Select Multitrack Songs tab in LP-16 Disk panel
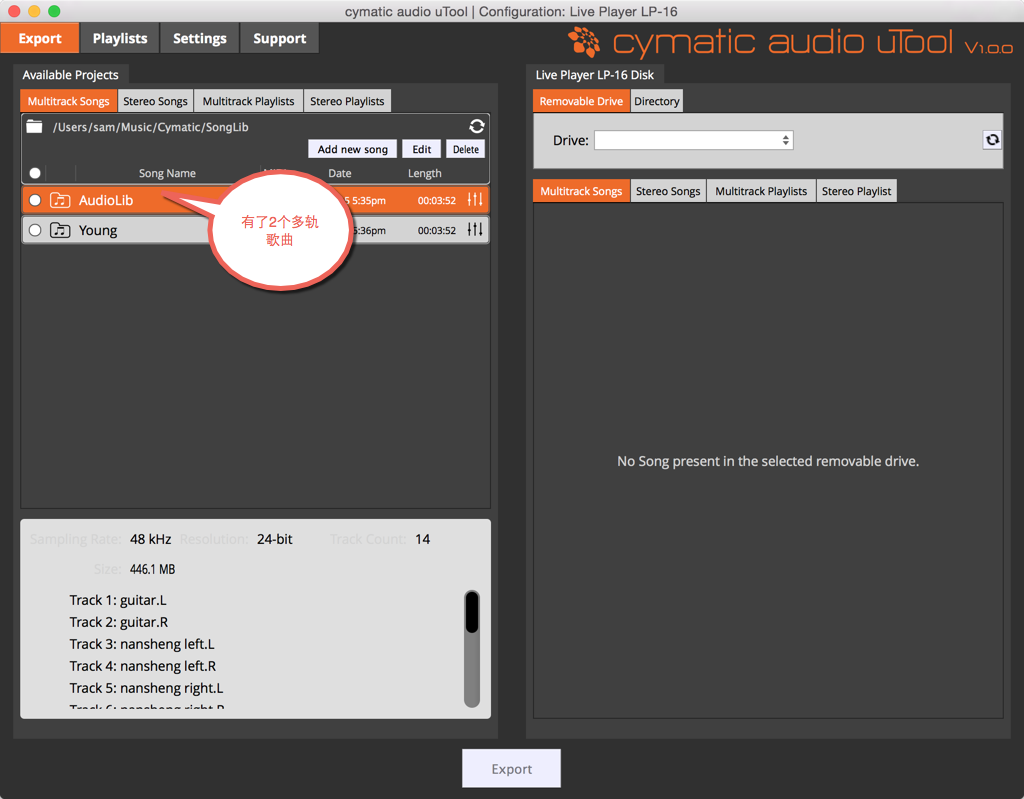 (x=581, y=191)
